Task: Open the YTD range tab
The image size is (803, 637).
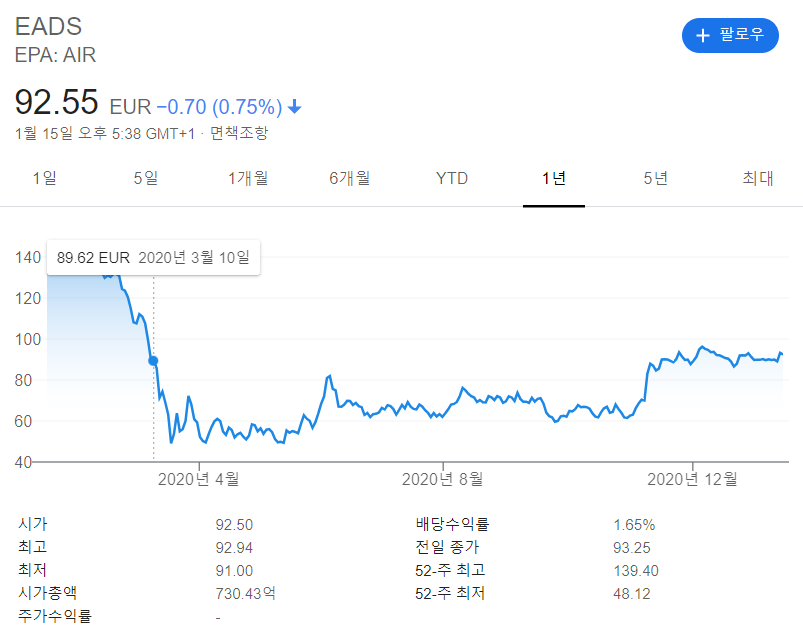Action: [x=452, y=178]
